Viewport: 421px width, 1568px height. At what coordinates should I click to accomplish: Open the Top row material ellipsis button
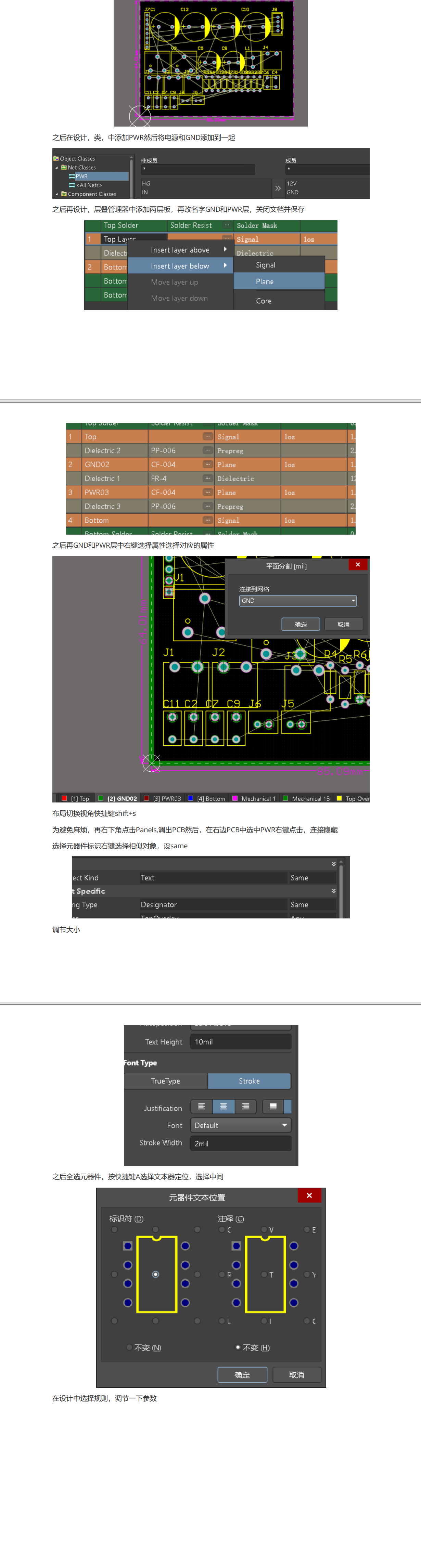click(207, 436)
